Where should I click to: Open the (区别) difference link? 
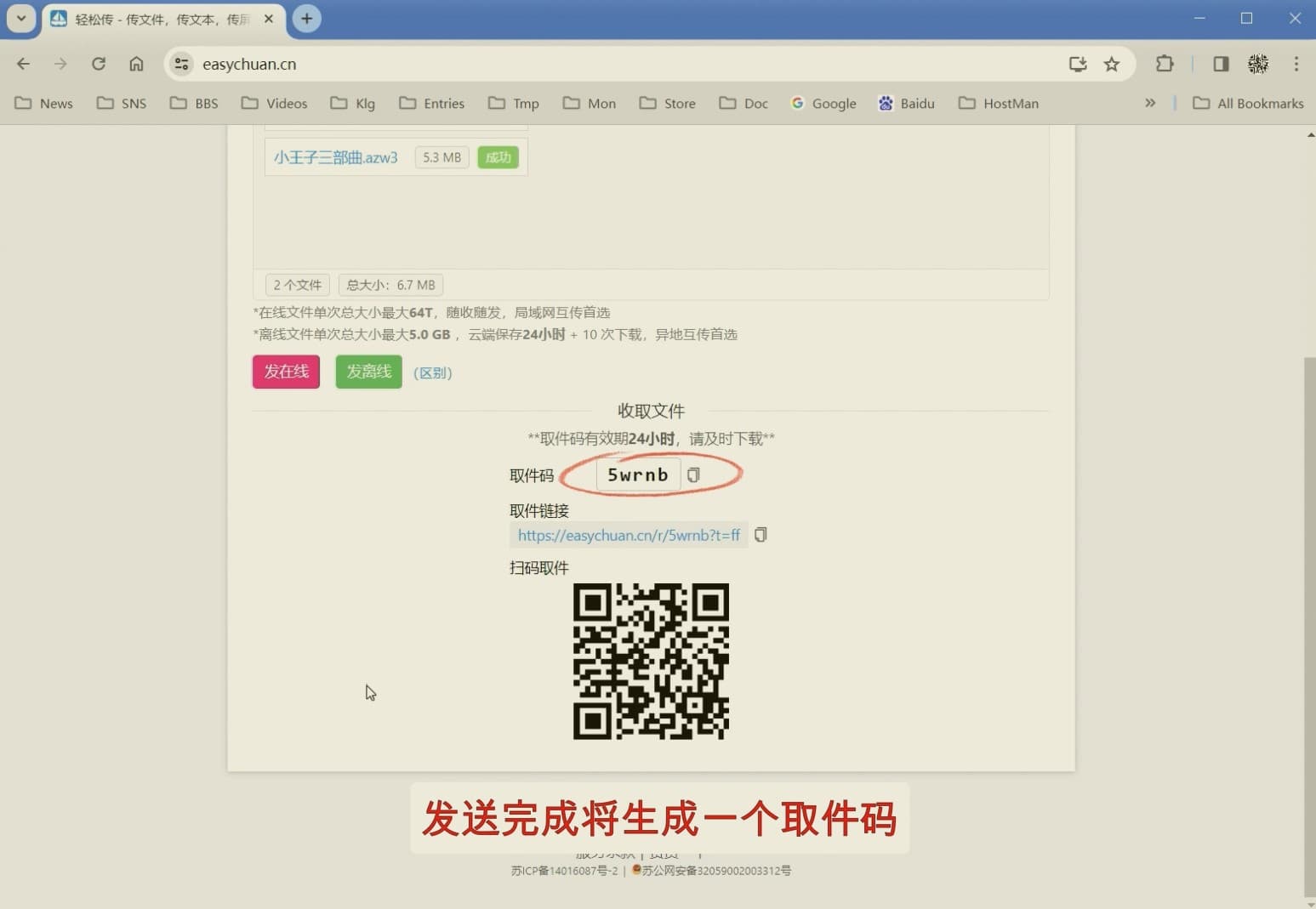[x=432, y=372]
